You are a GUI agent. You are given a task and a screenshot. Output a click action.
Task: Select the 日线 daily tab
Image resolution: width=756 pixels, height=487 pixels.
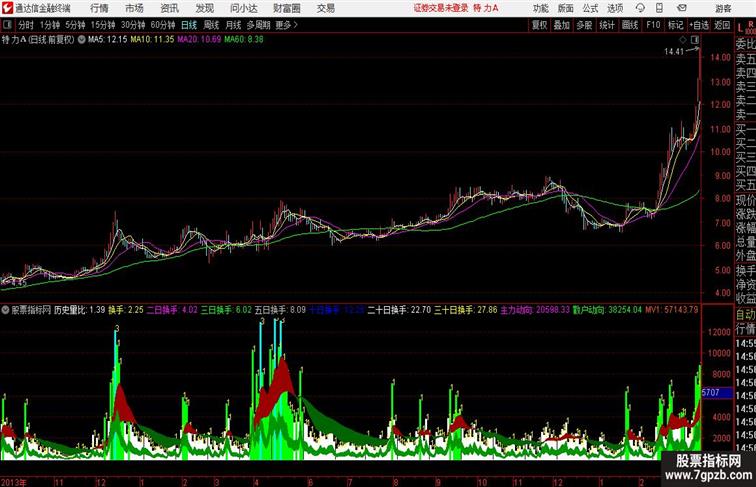tap(189, 25)
